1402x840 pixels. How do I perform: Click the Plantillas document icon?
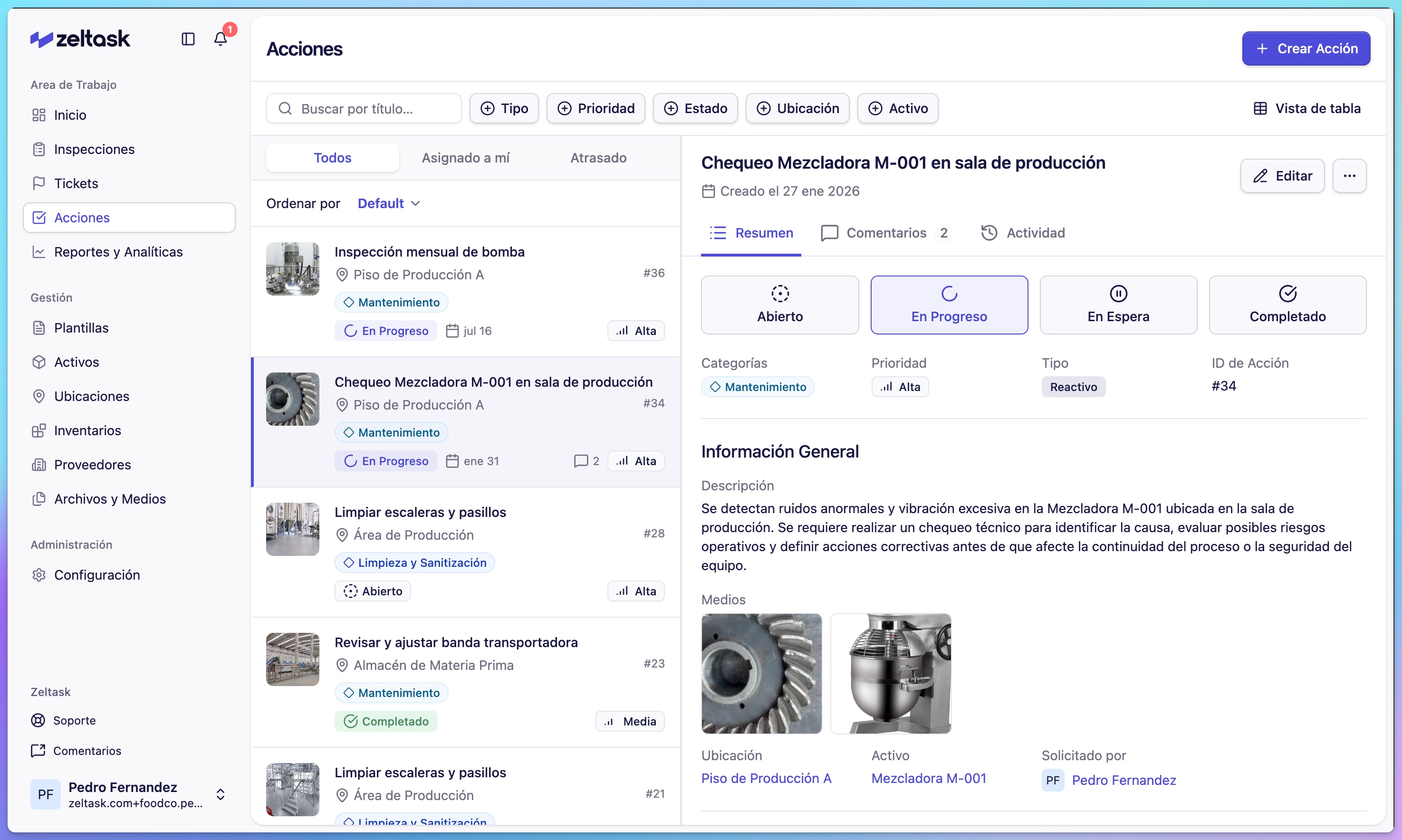pyautogui.click(x=38, y=328)
